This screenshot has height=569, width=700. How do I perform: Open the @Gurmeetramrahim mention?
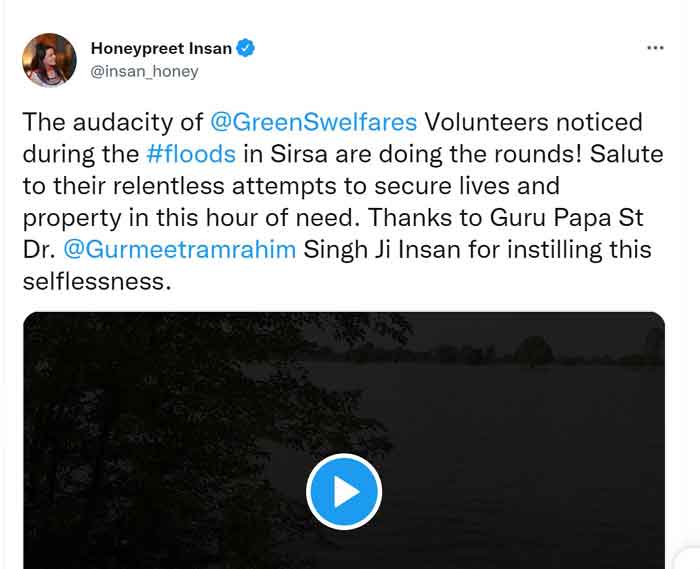(x=179, y=249)
